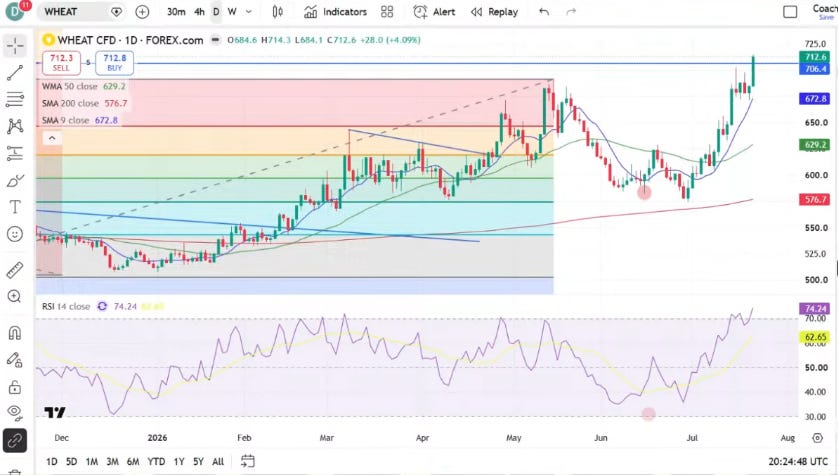Open the user profile avatar menu

click(15, 11)
